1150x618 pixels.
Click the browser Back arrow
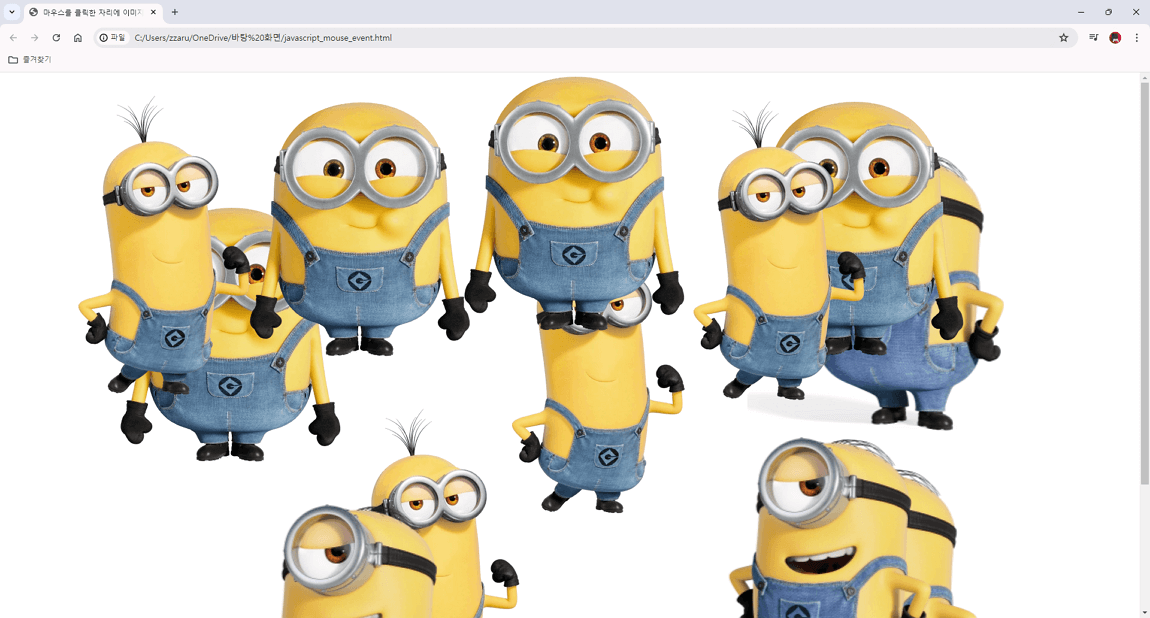pyautogui.click(x=13, y=37)
